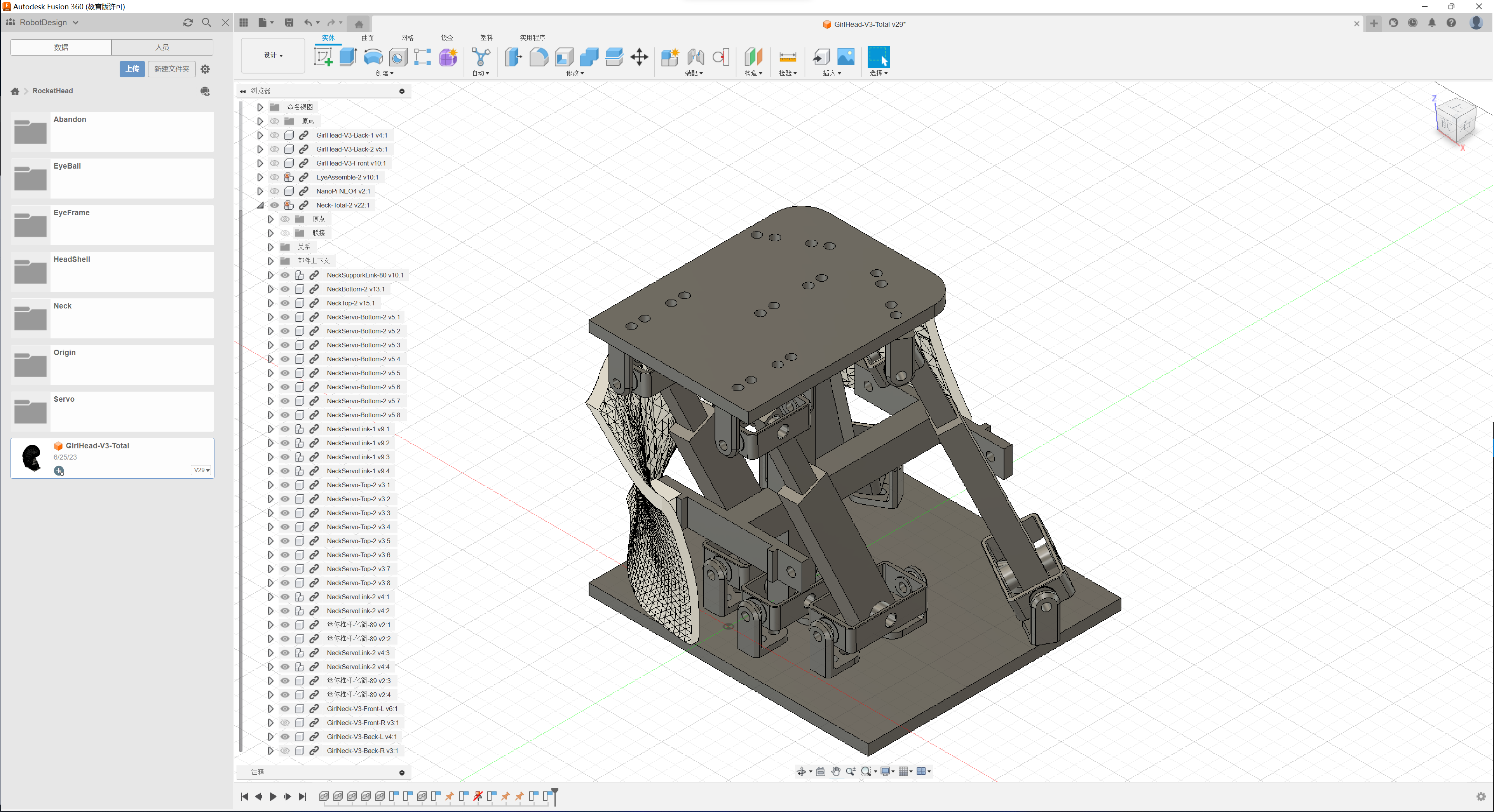The image size is (1494, 812).
Task: Switch to the 实用程序 tab
Action: point(532,38)
